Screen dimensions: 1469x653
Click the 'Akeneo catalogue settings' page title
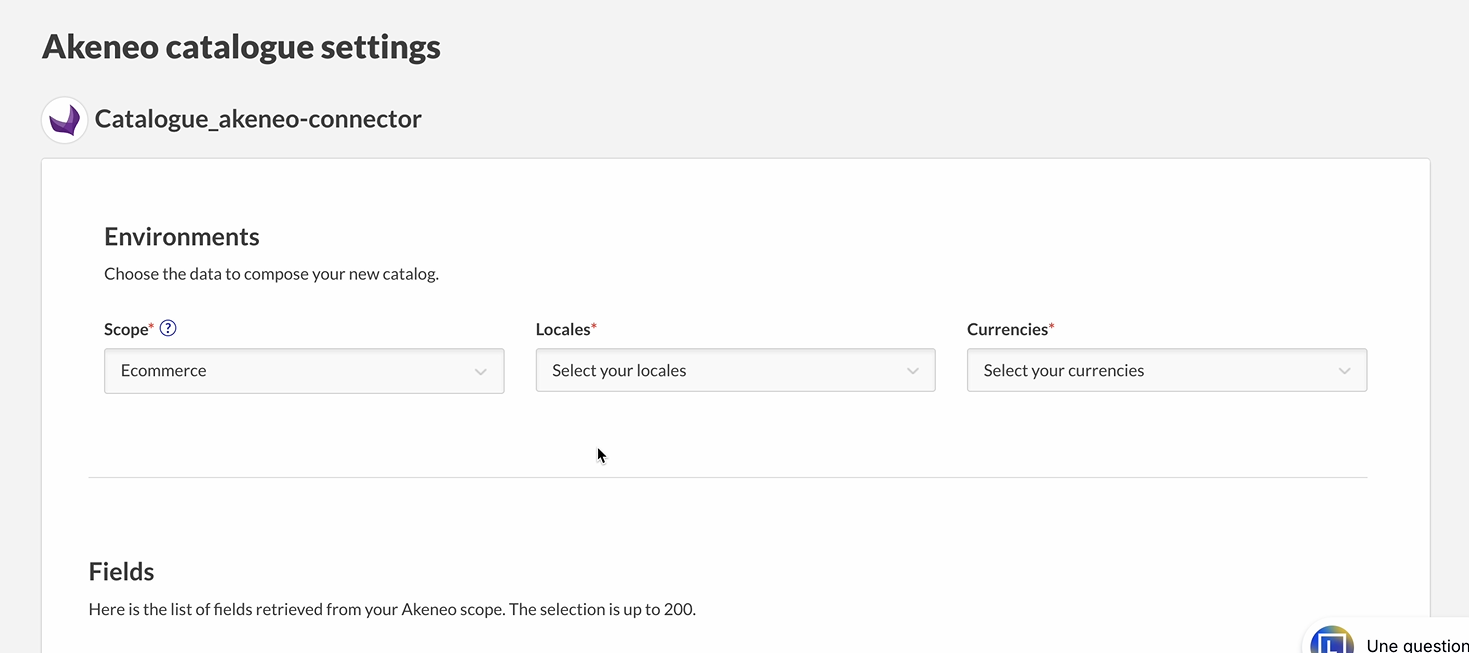(241, 47)
